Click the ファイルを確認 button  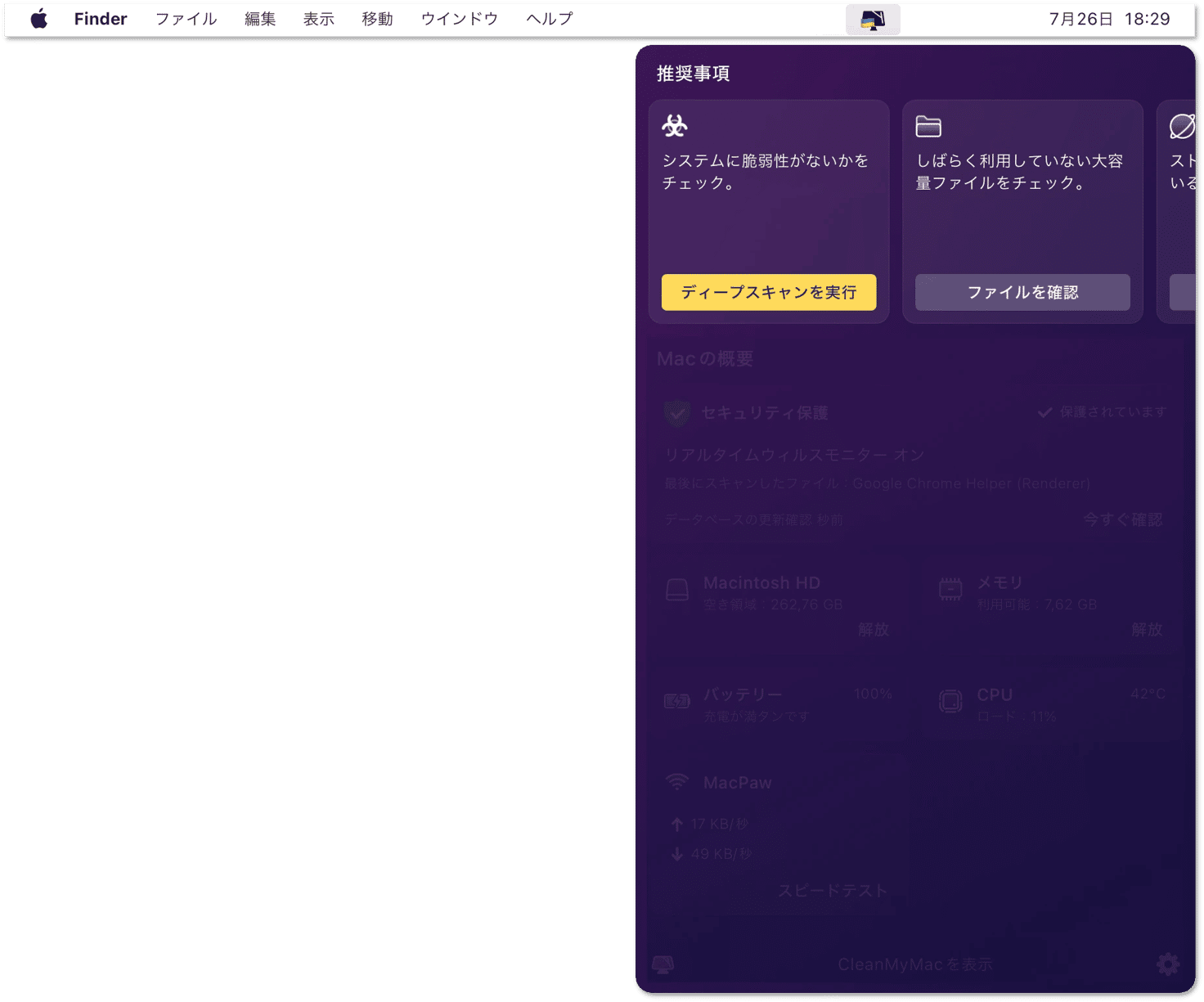click(1022, 292)
